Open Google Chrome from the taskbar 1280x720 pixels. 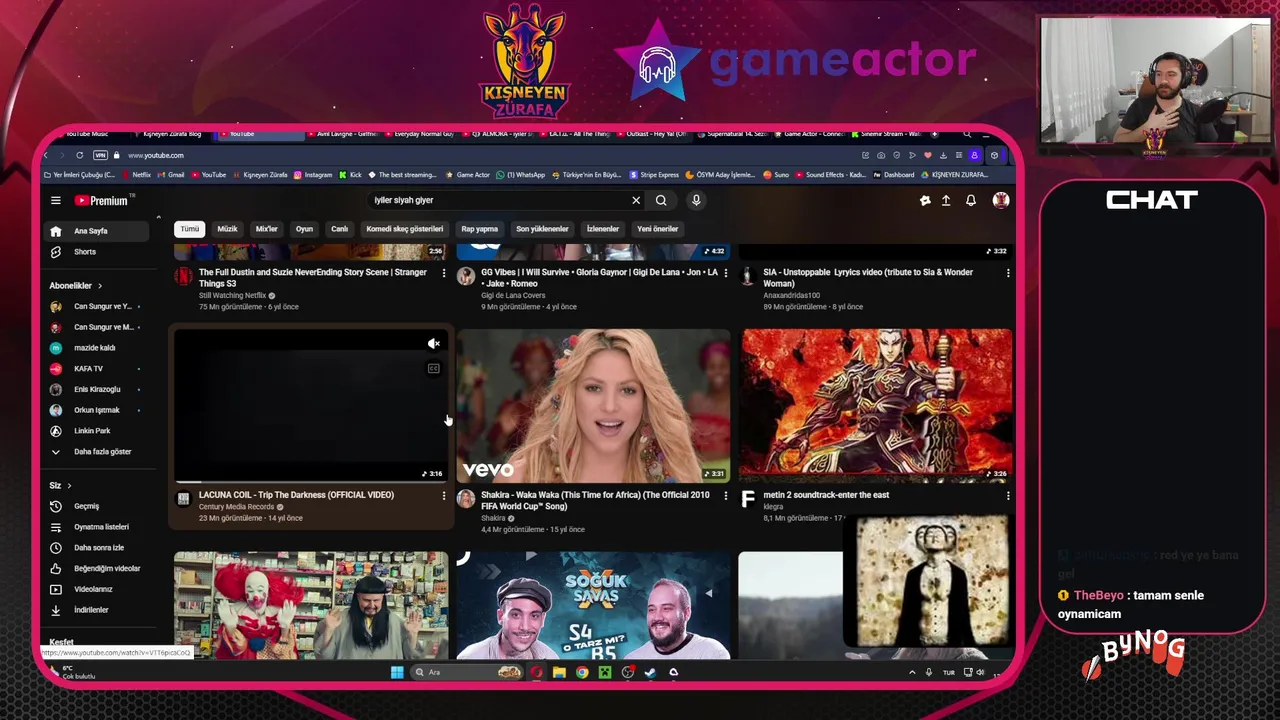[582, 672]
